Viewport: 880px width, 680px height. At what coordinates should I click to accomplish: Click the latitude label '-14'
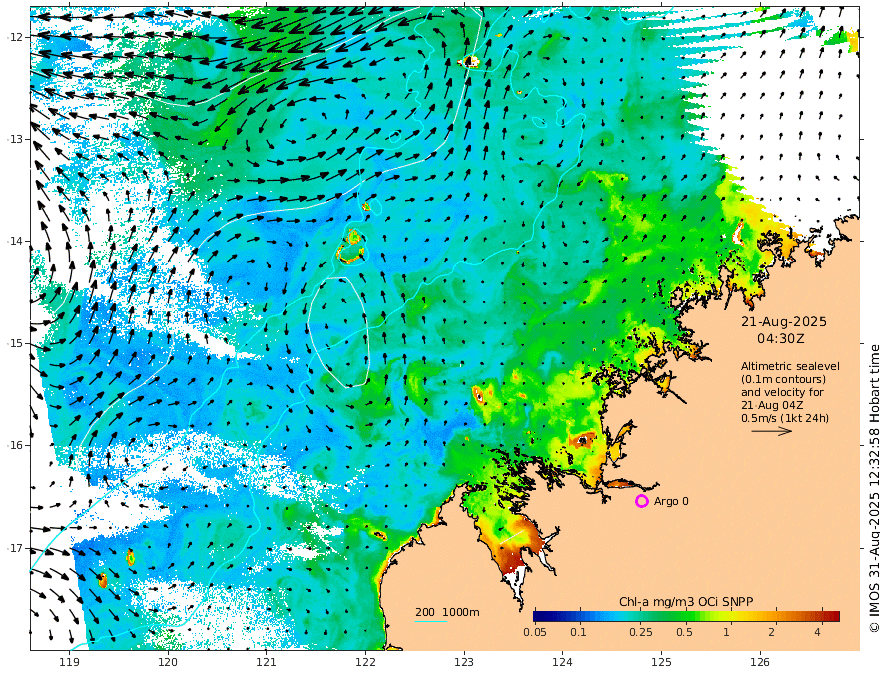tap(16, 241)
